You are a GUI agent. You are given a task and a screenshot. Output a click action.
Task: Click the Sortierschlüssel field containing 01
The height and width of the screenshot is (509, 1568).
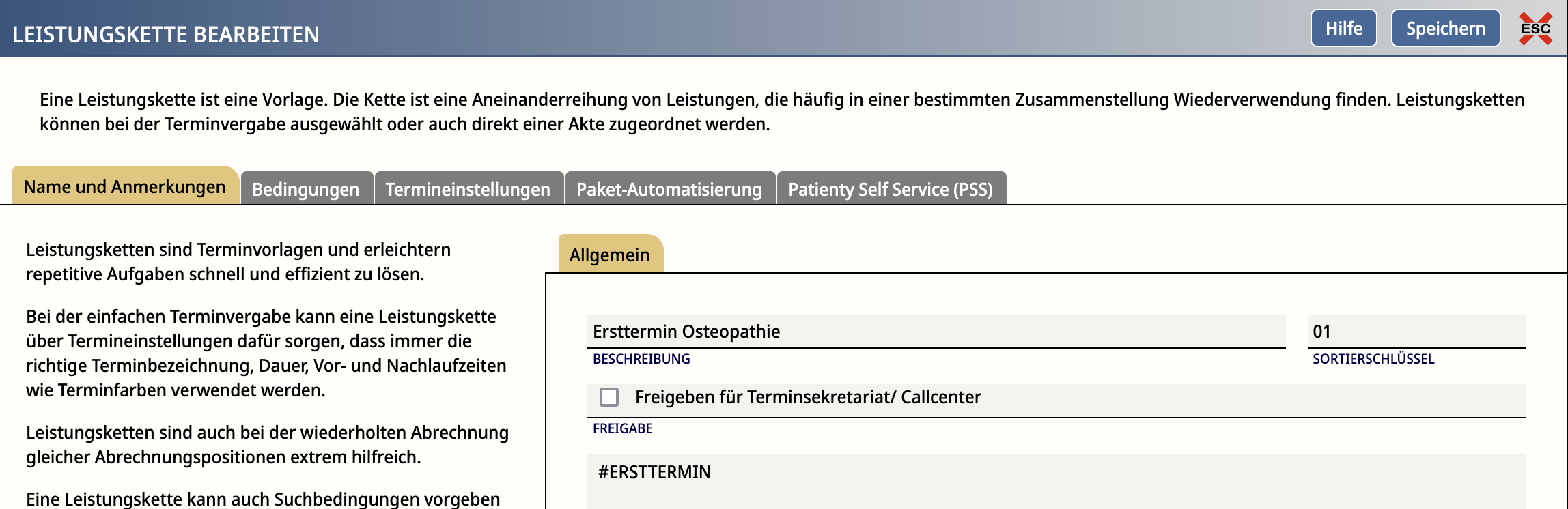pos(1416,332)
